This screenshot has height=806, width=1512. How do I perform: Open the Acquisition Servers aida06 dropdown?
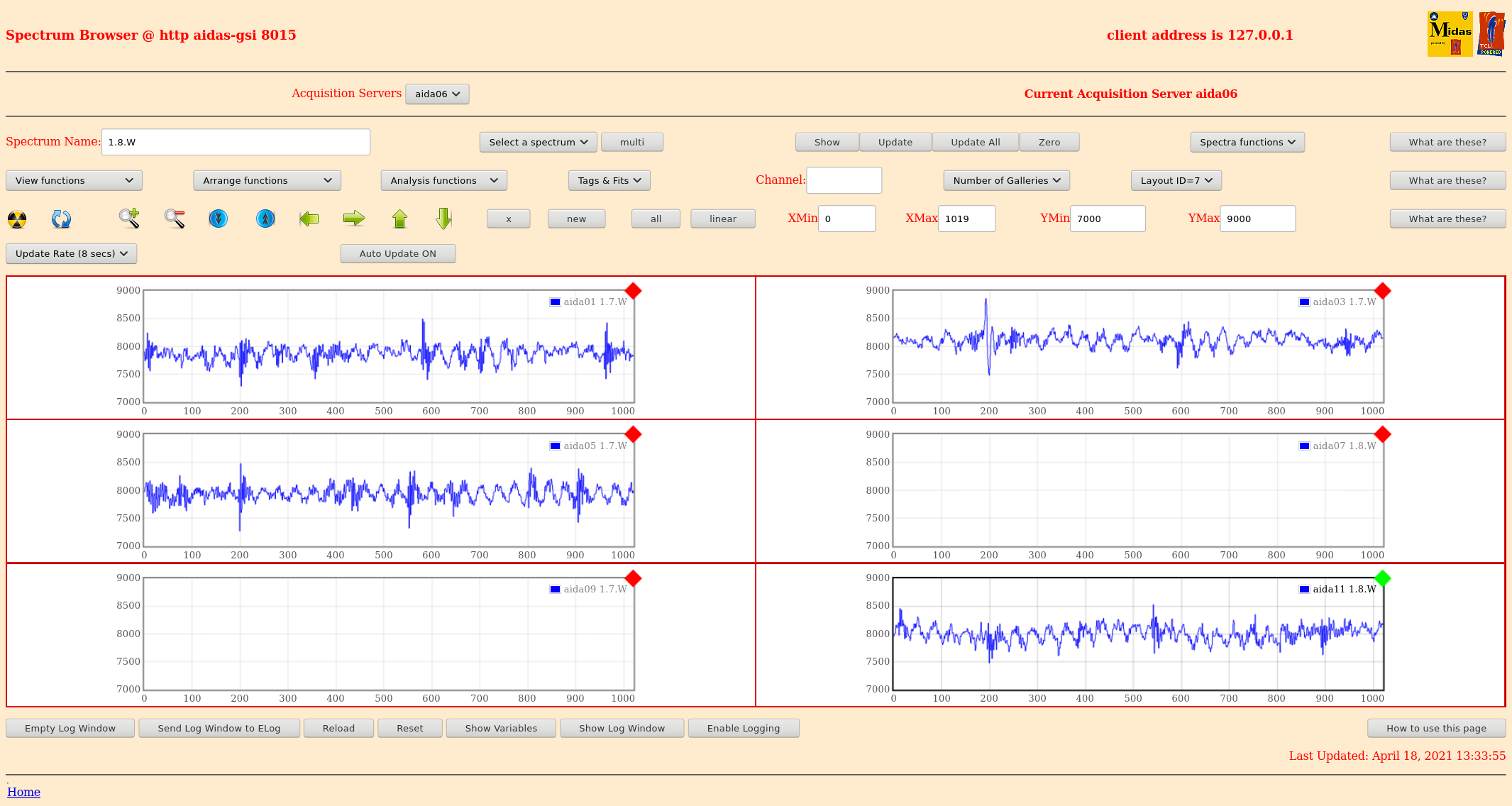(437, 94)
